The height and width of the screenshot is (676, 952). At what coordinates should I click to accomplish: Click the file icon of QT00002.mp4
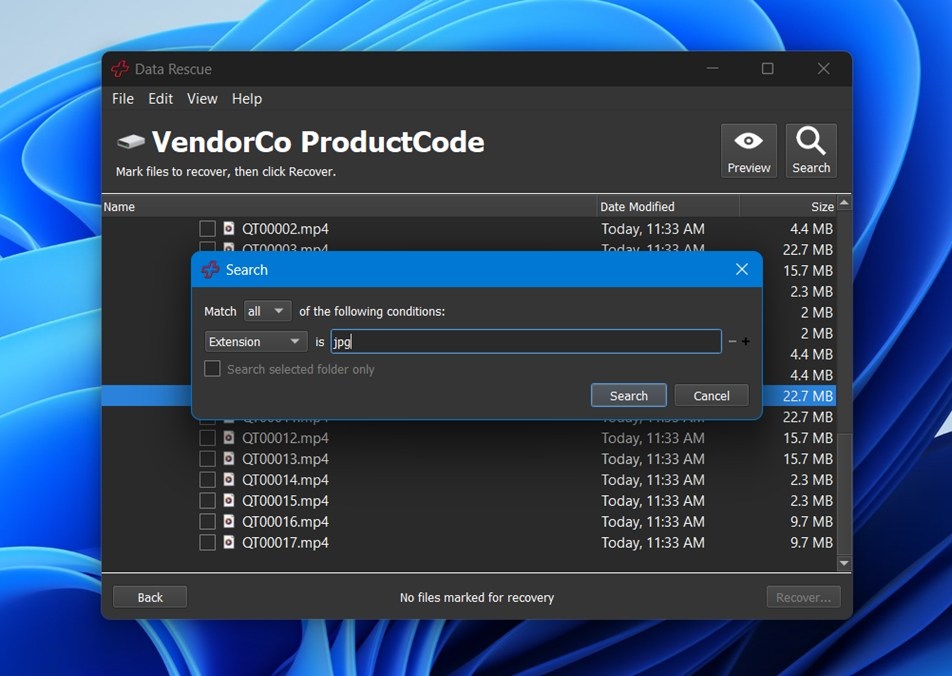tap(229, 229)
